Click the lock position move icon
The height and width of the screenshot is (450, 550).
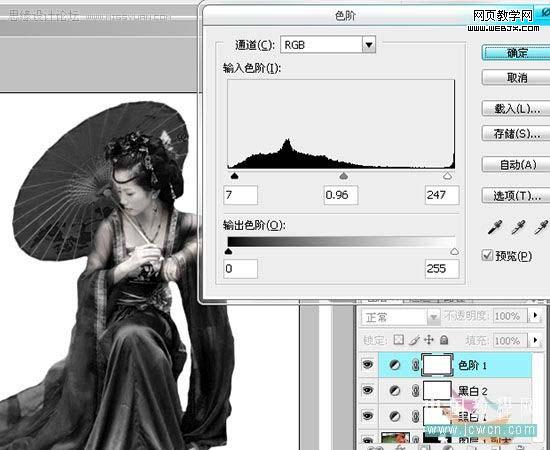pos(429,340)
